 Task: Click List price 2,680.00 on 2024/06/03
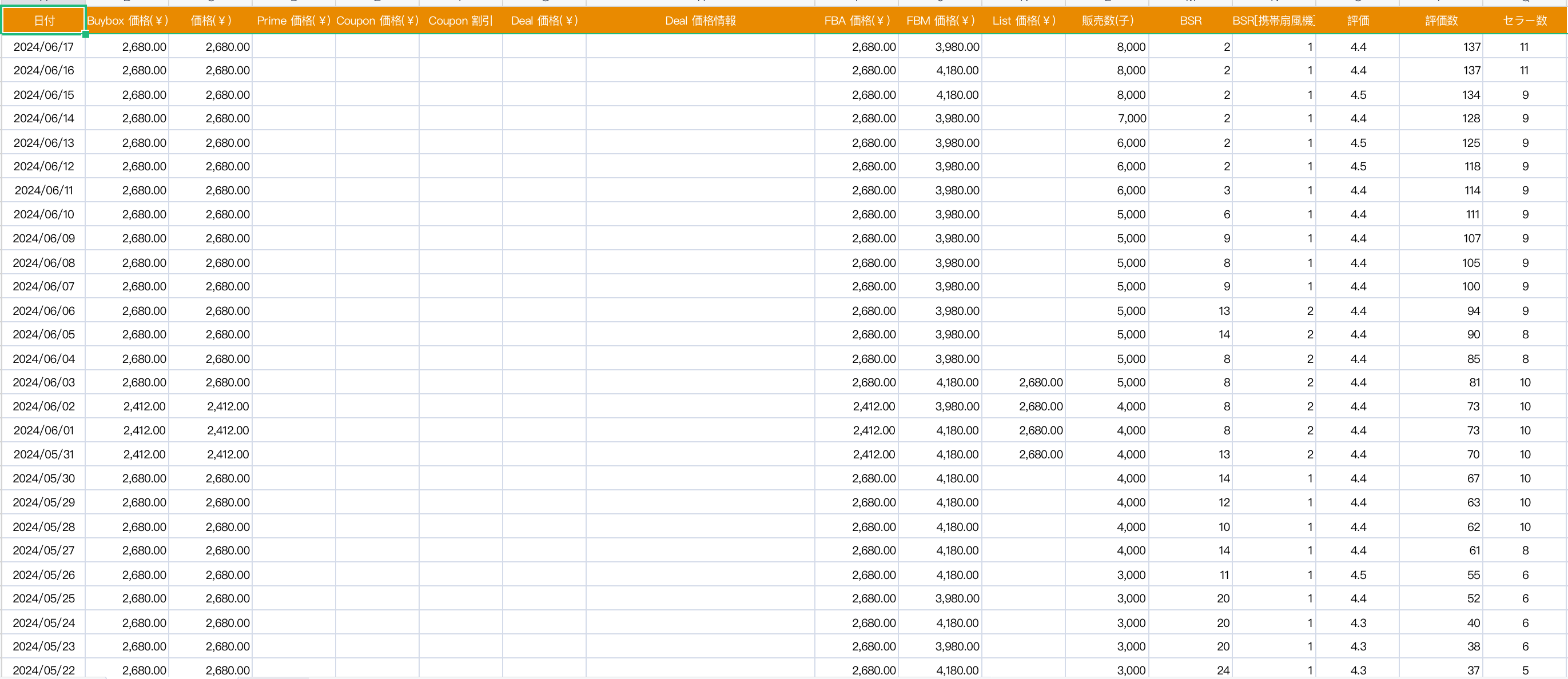tap(1023, 382)
